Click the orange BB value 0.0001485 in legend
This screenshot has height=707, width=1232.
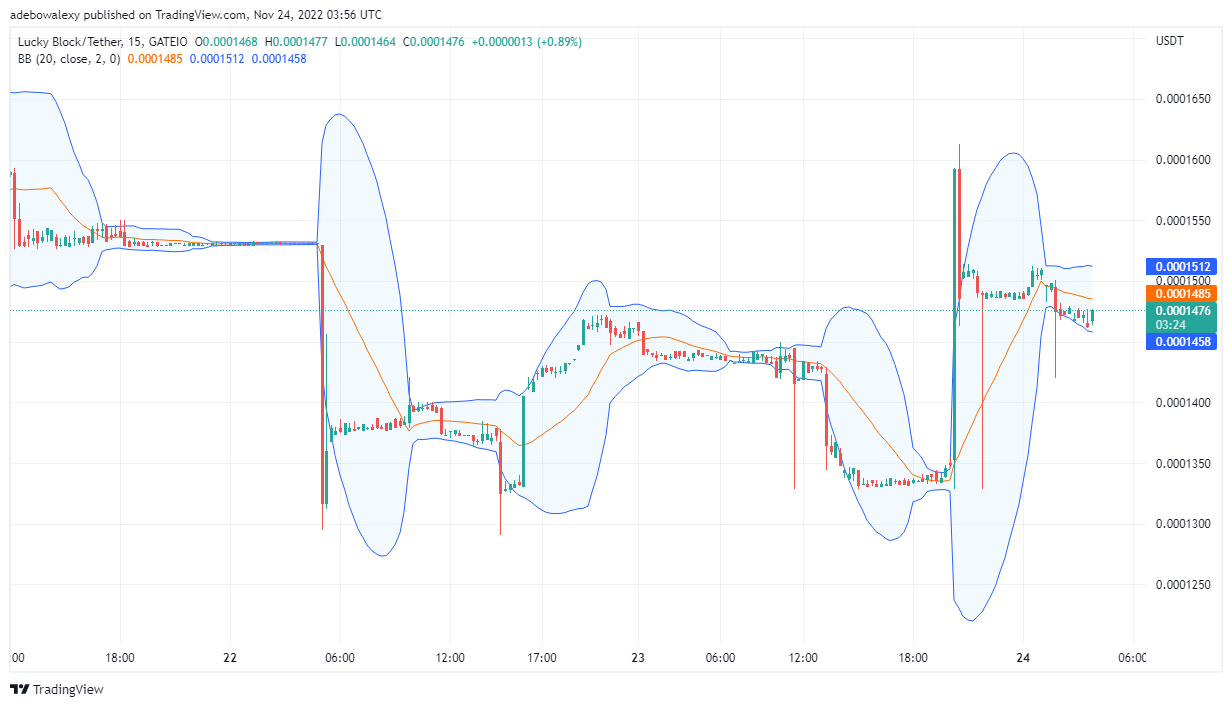156,59
